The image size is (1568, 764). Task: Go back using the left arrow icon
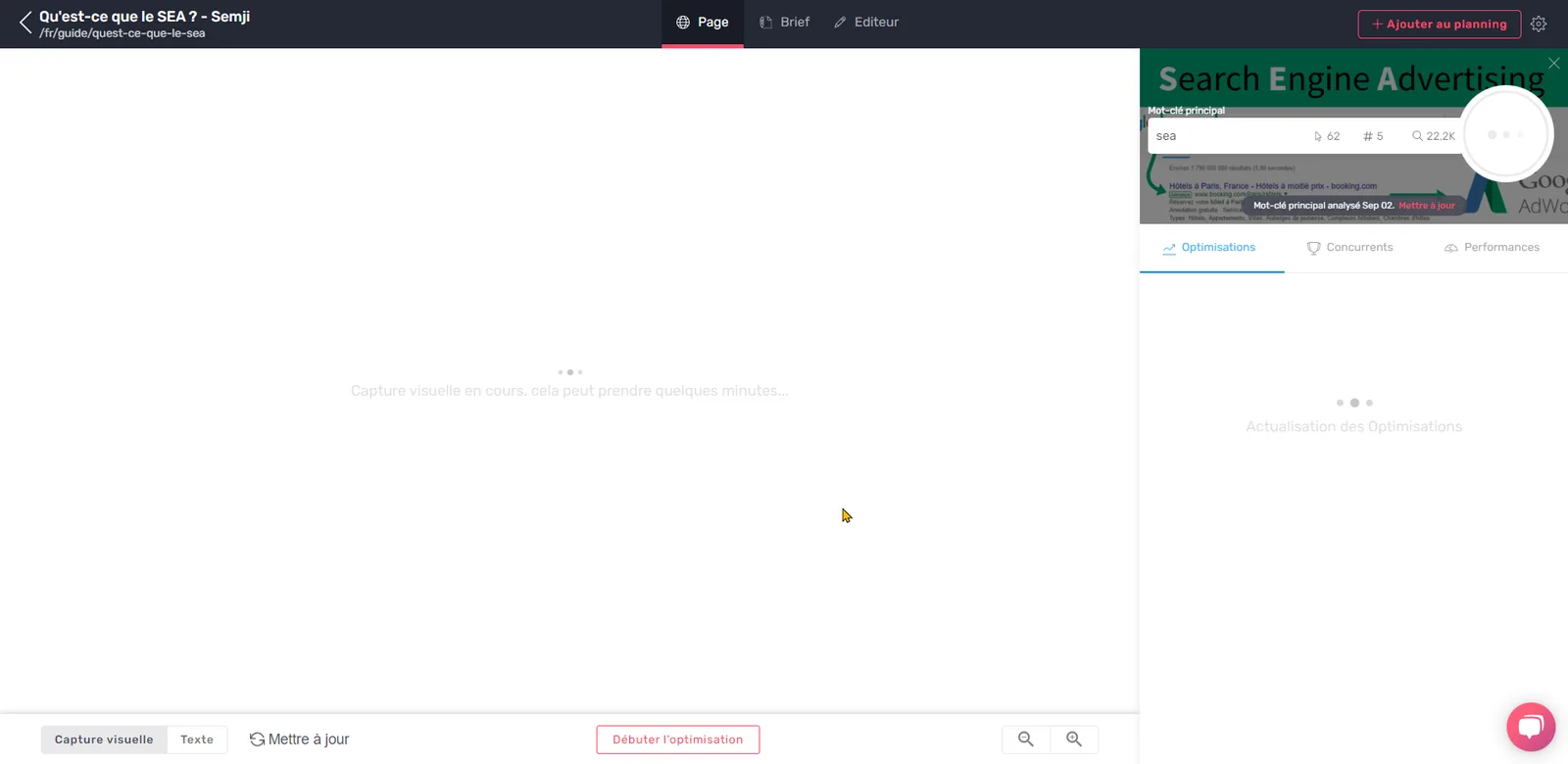click(x=24, y=23)
